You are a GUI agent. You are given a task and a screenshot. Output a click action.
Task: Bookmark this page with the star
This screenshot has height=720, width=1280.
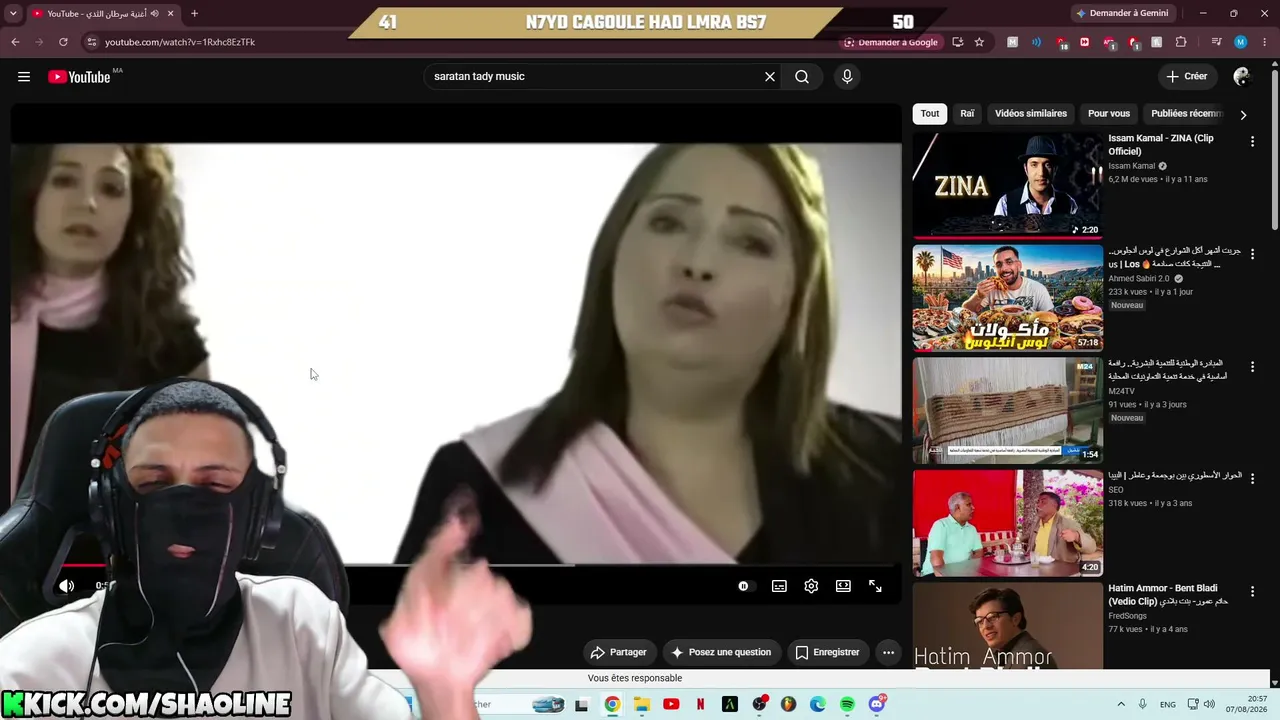[x=979, y=42]
